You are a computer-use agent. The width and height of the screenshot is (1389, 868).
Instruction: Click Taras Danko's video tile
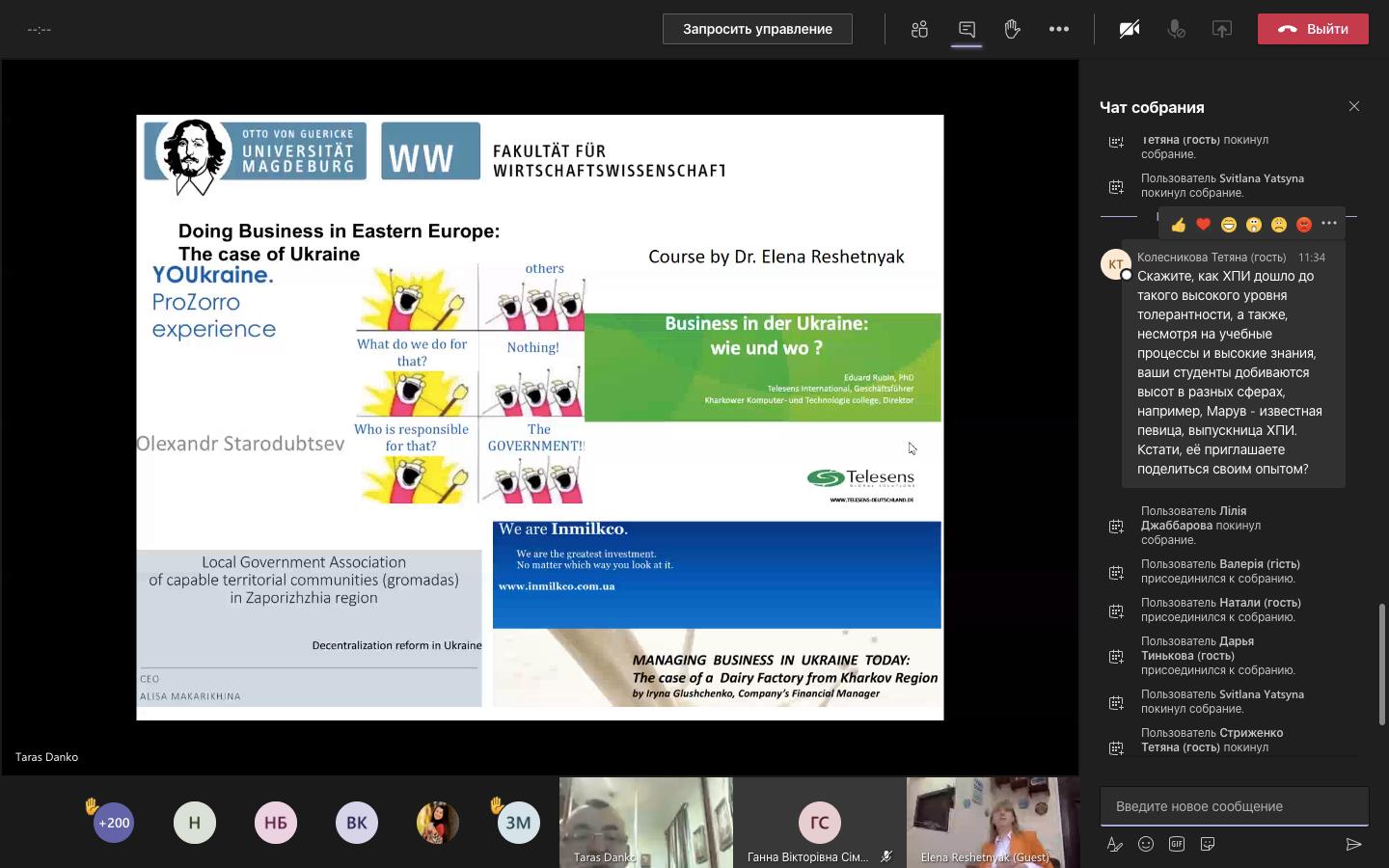coord(646,823)
